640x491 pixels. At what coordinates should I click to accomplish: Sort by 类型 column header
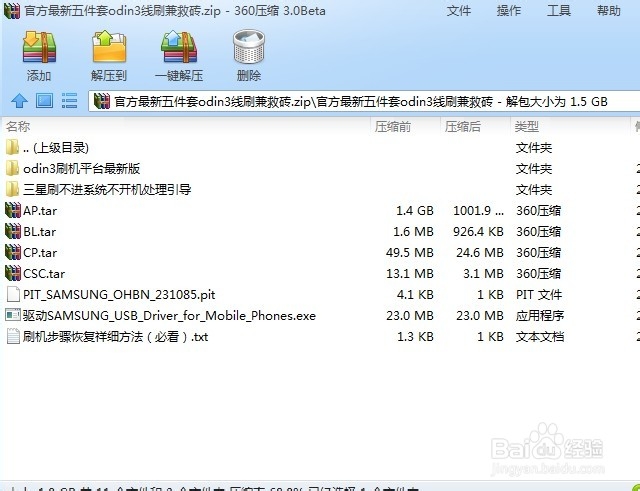tap(527, 127)
